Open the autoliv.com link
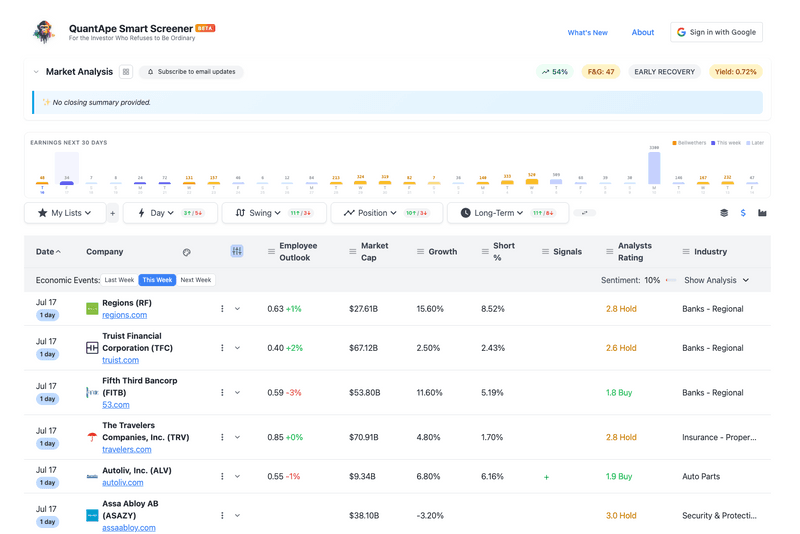The height and width of the screenshot is (534, 800). 122,482
